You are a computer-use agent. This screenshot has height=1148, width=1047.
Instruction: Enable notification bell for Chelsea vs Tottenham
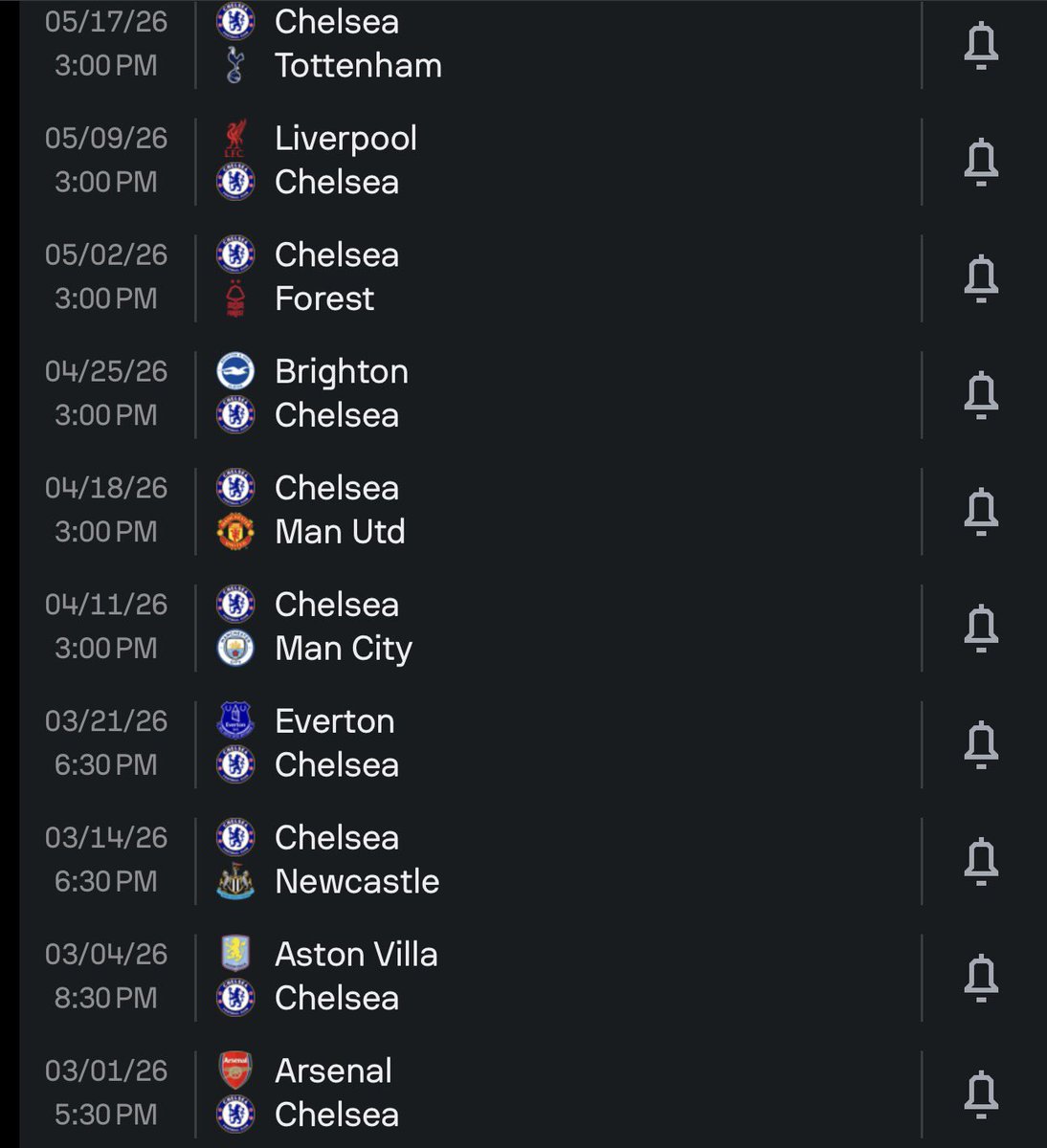click(x=981, y=45)
